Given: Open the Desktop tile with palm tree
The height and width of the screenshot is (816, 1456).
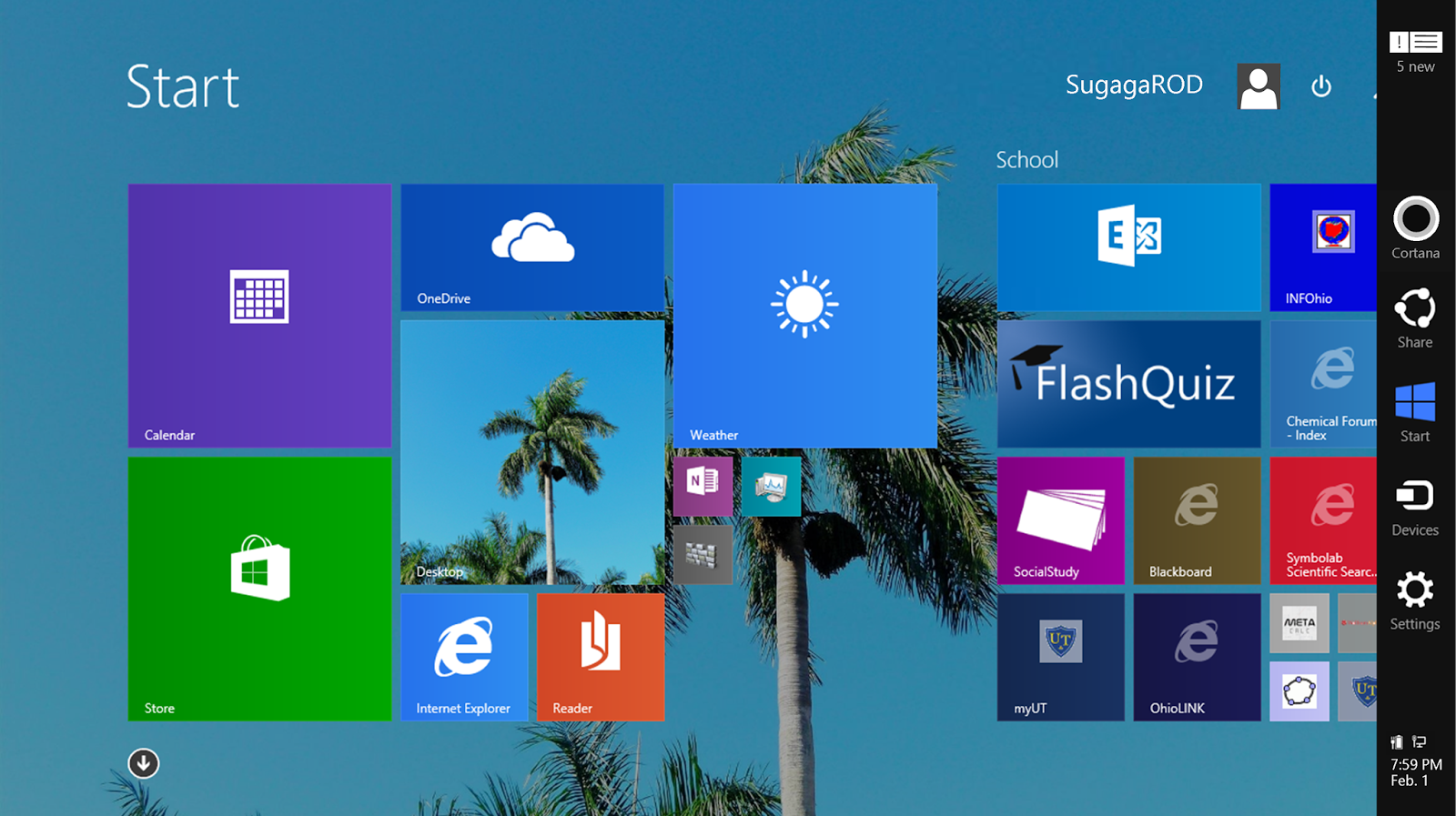Looking at the screenshot, I should [x=532, y=452].
